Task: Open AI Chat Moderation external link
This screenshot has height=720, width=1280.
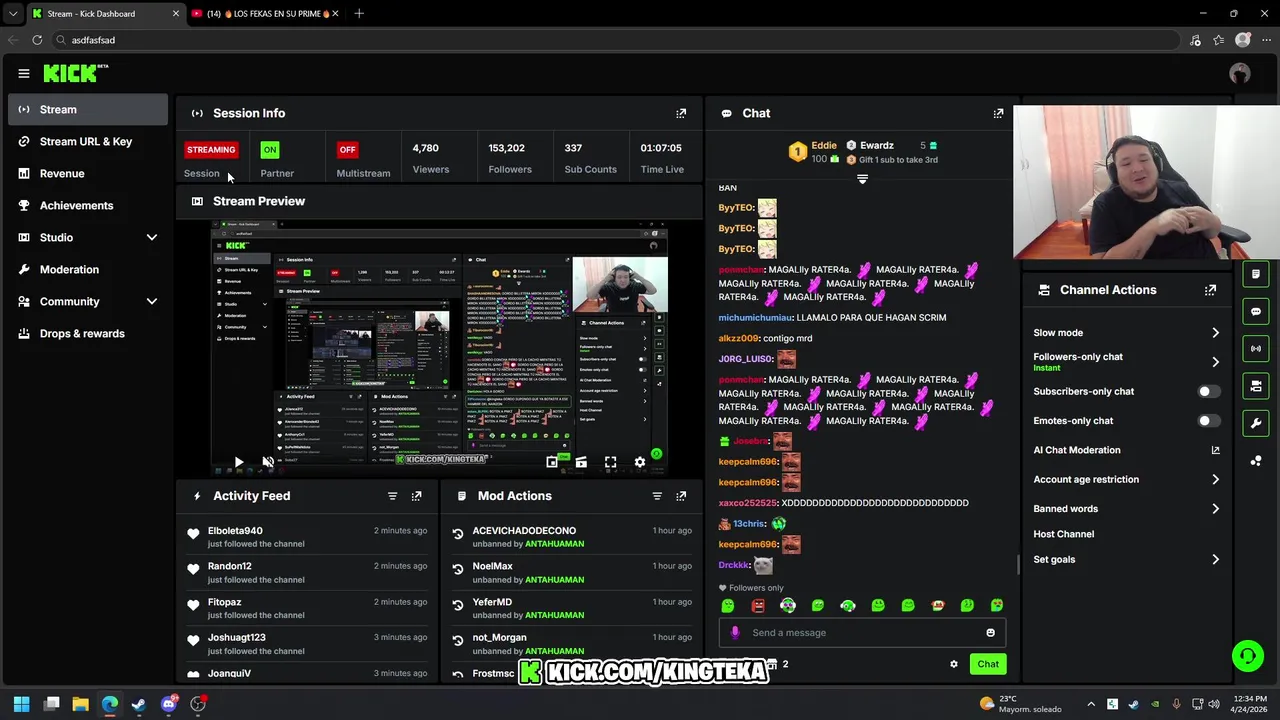Action: click(1215, 450)
